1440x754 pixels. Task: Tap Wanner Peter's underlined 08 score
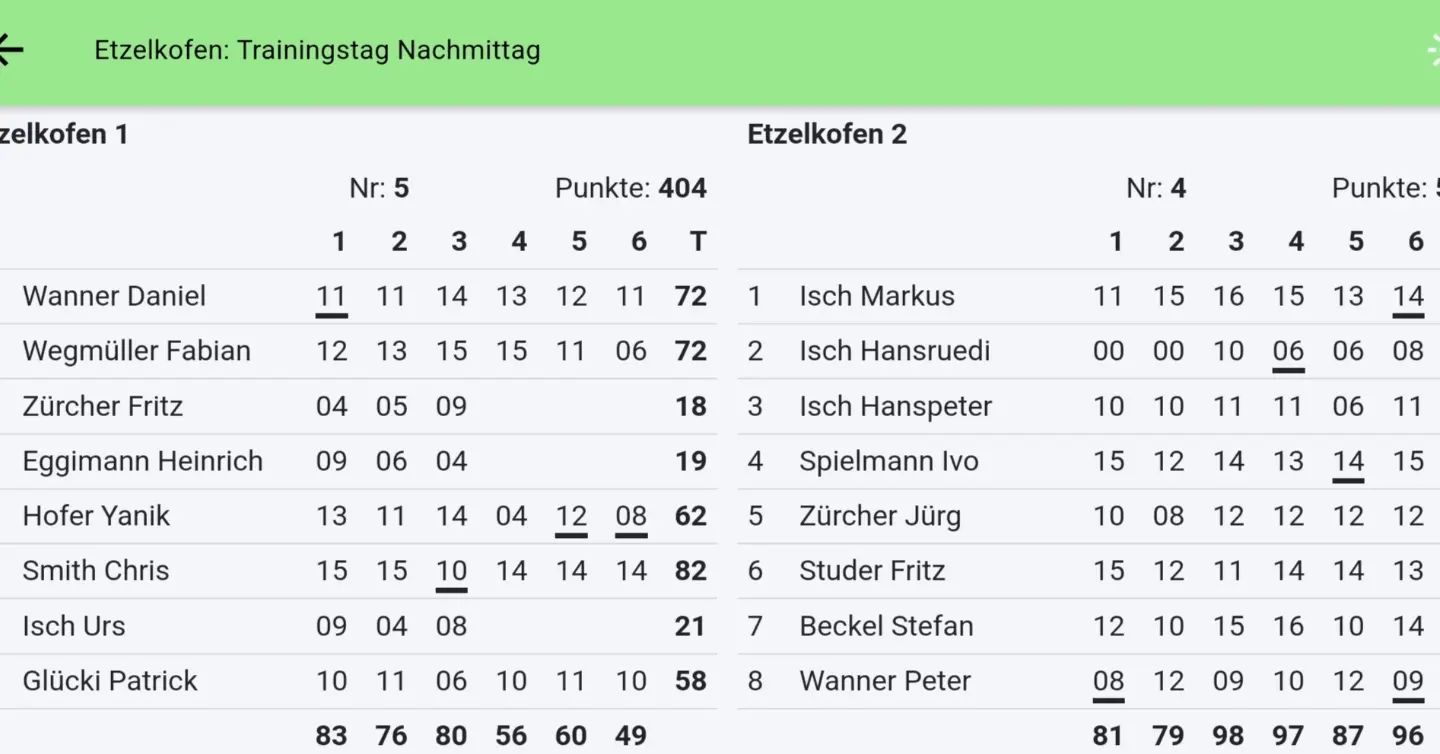pos(1108,681)
